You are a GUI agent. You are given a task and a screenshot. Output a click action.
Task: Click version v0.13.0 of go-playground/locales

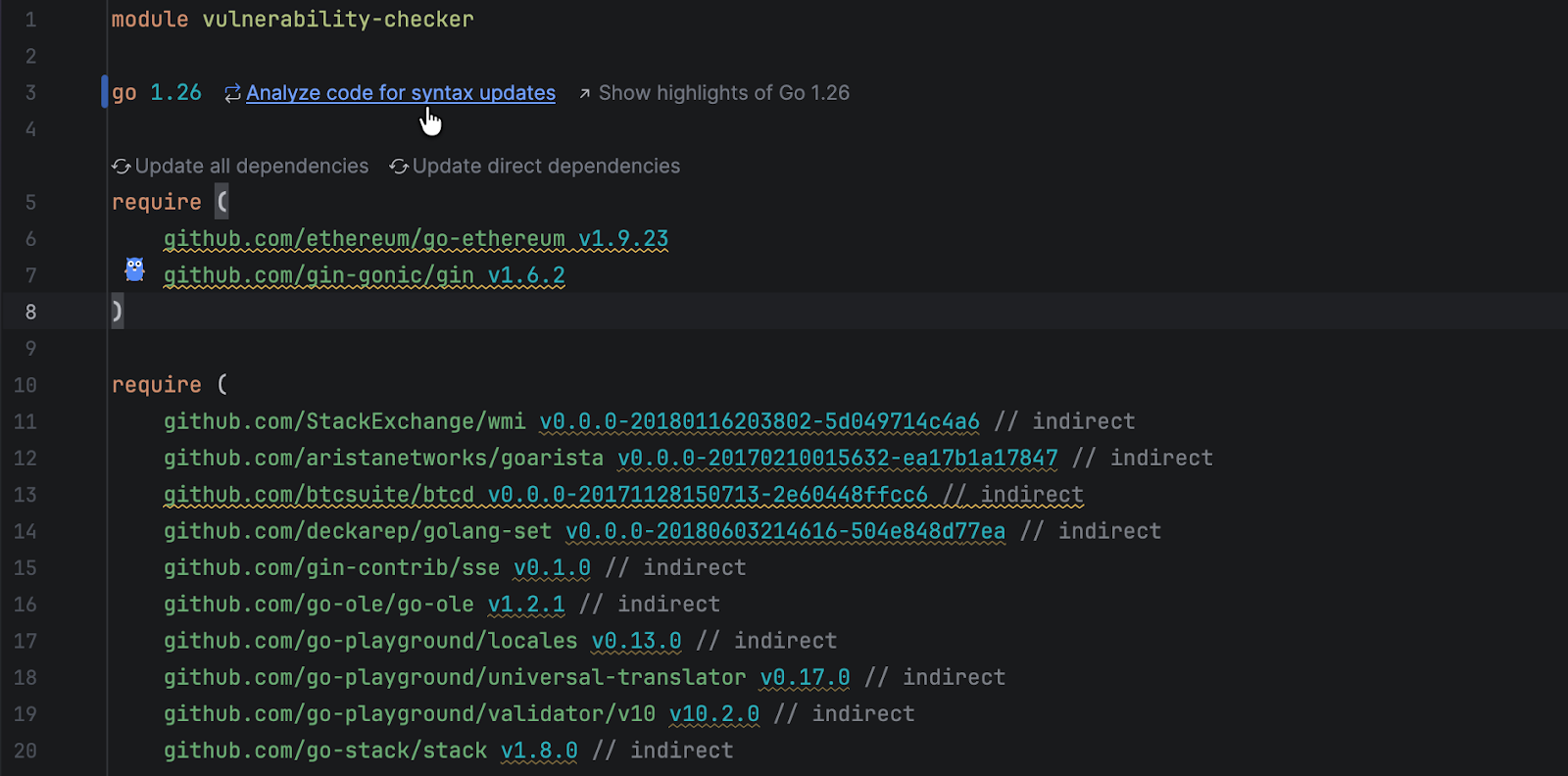coord(636,641)
